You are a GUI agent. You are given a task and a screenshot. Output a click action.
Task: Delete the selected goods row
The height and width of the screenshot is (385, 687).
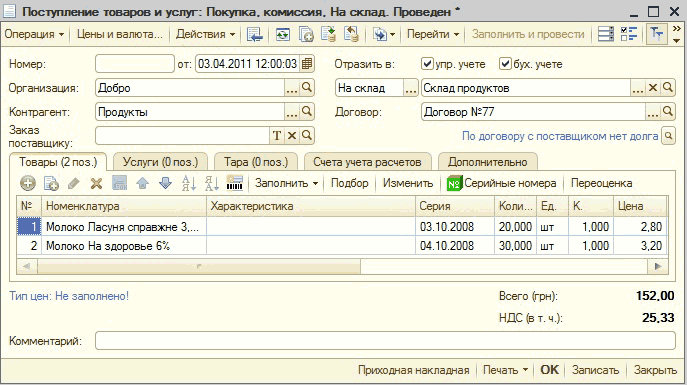[96, 183]
